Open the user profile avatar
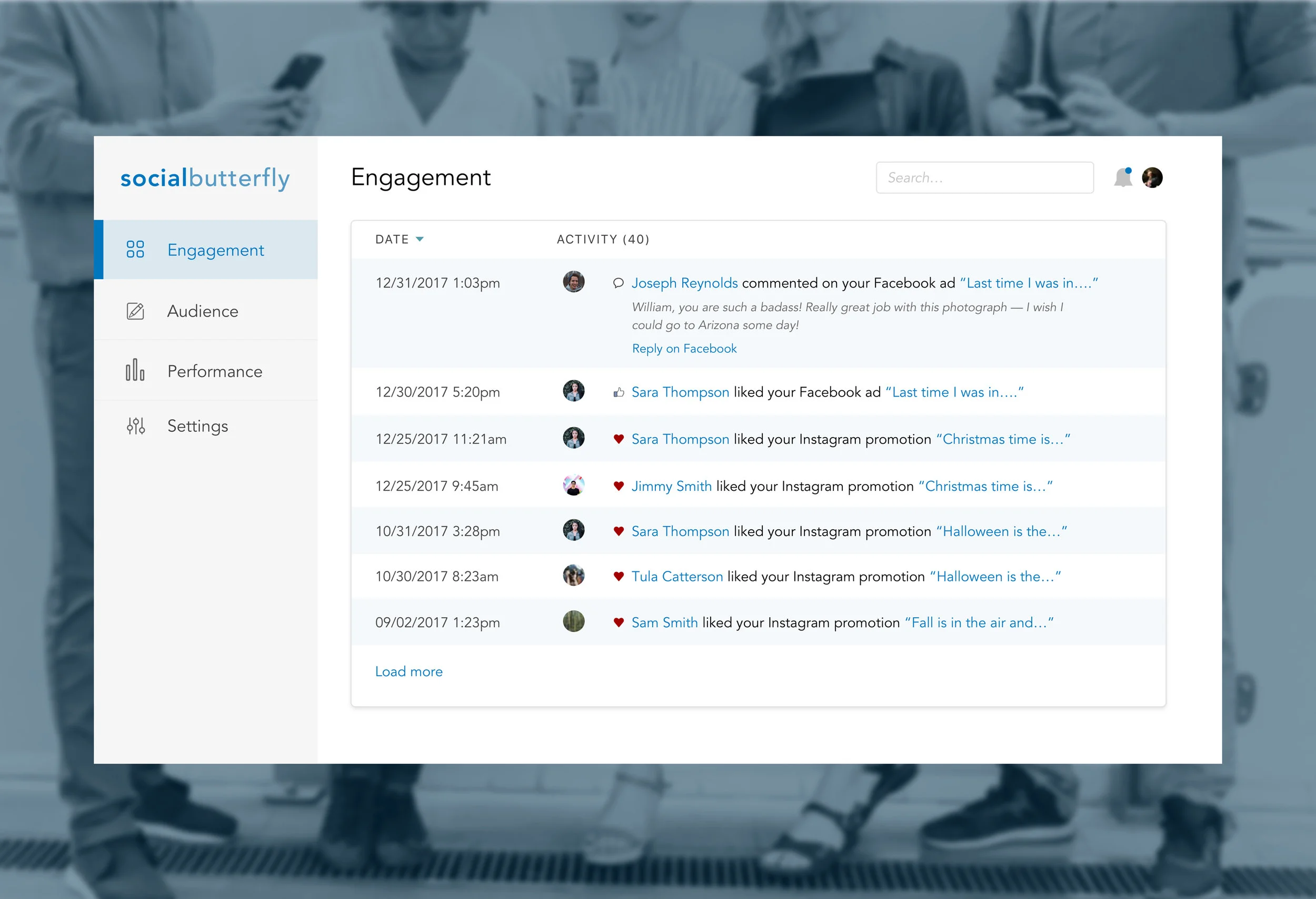The width and height of the screenshot is (1316, 899). click(x=1152, y=178)
